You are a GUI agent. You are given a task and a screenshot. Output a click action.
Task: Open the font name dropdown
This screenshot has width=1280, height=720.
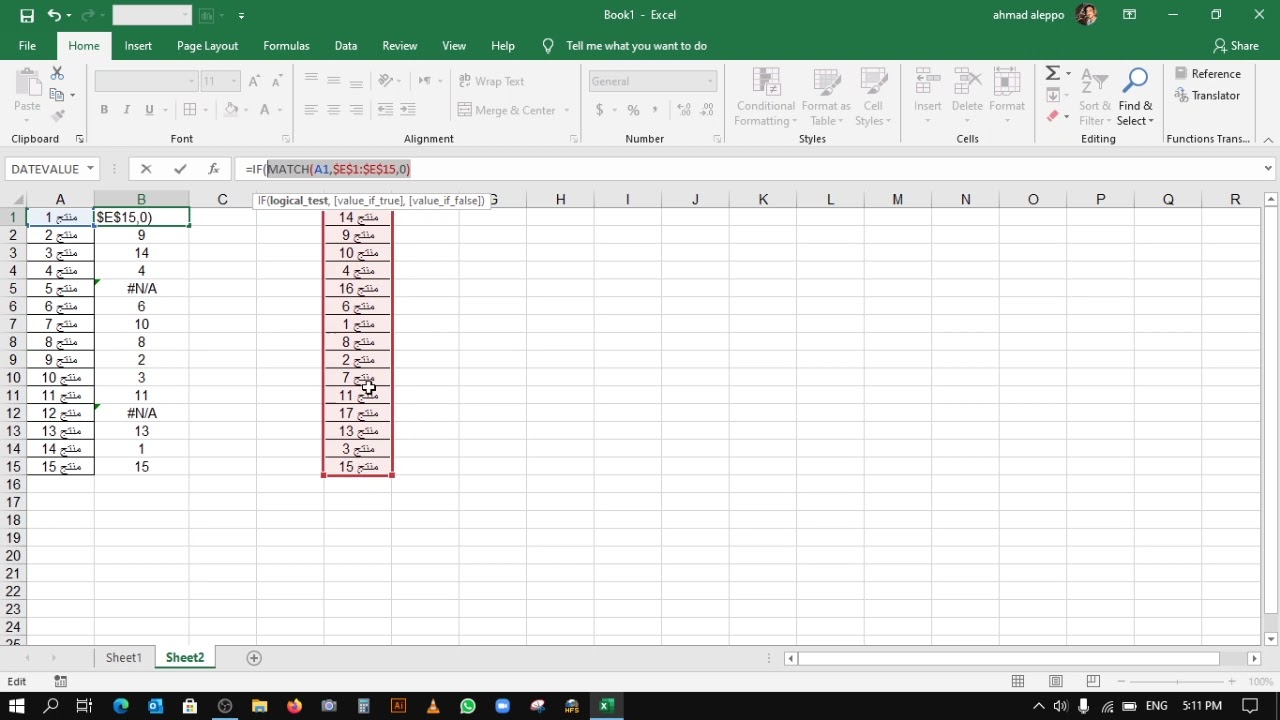pos(191,81)
